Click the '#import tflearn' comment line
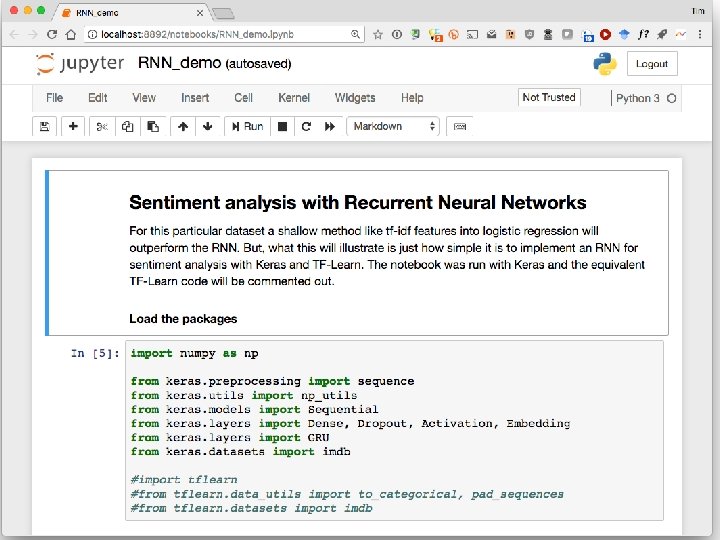 (x=184, y=480)
